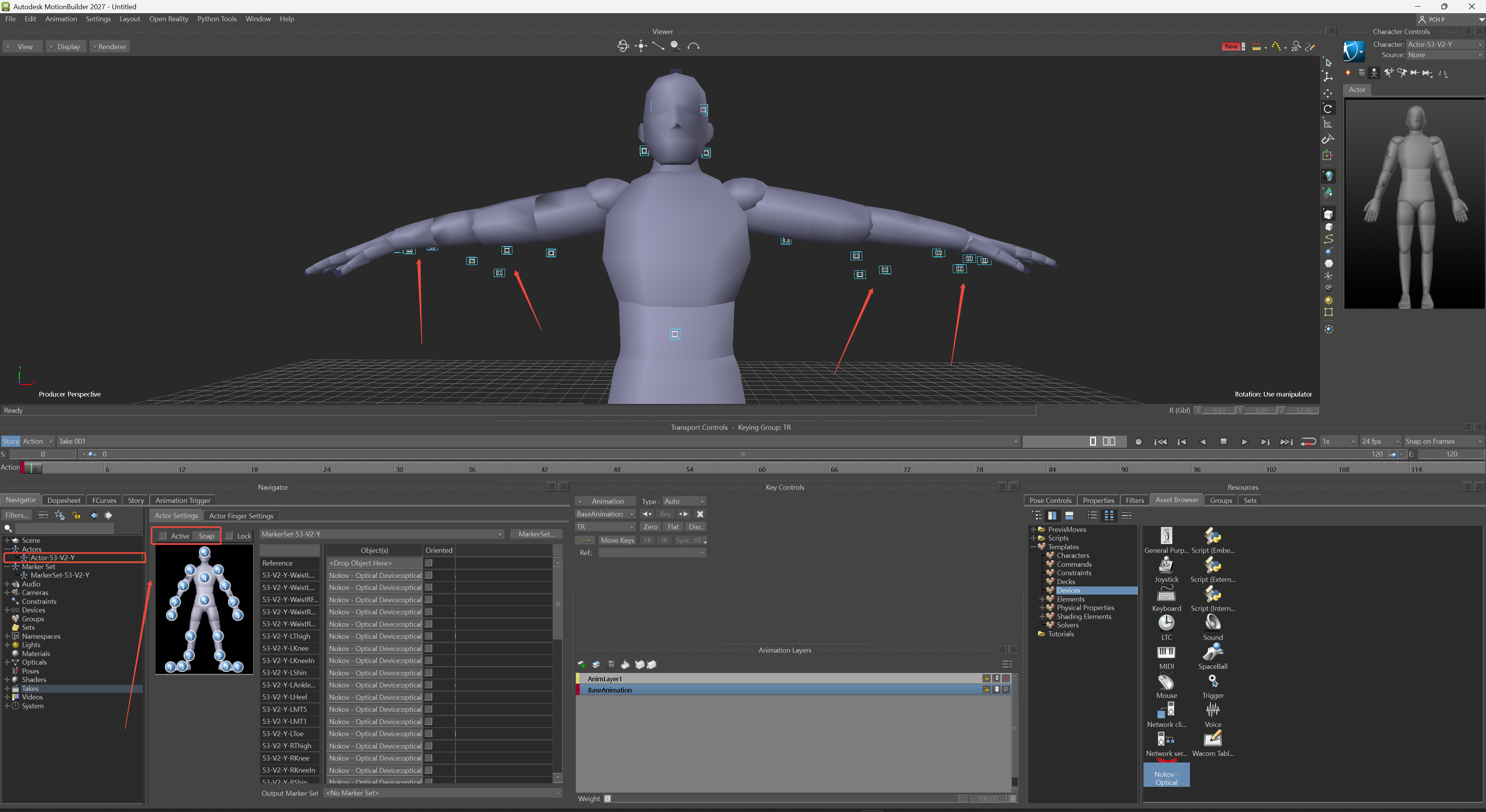The height and width of the screenshot is (812, 1486).
Task: Check Oriented box for 53-V2-Y-LThigh row
Action: 429,636
